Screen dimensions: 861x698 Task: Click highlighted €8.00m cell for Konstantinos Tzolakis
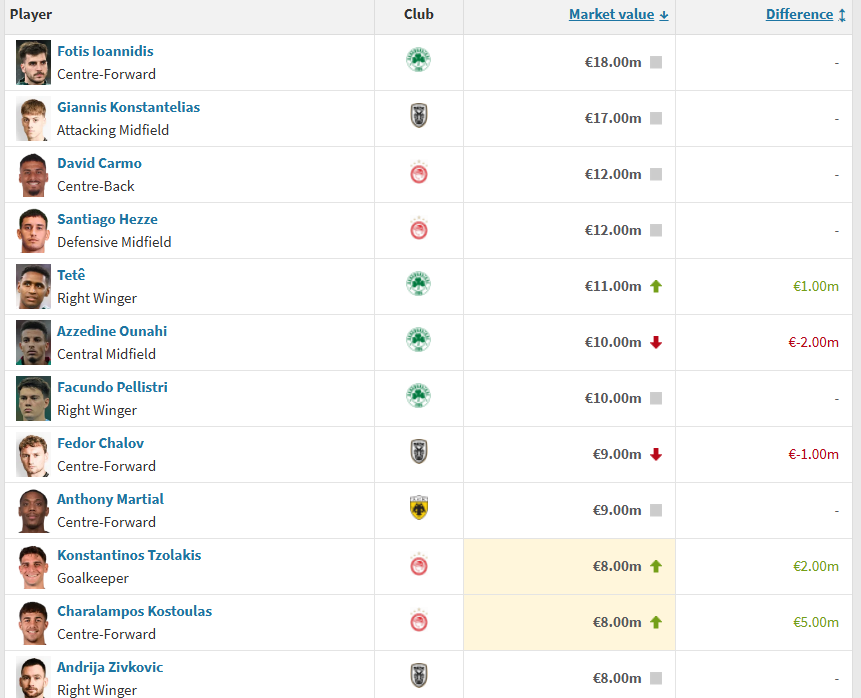click(x=569, y=566)
